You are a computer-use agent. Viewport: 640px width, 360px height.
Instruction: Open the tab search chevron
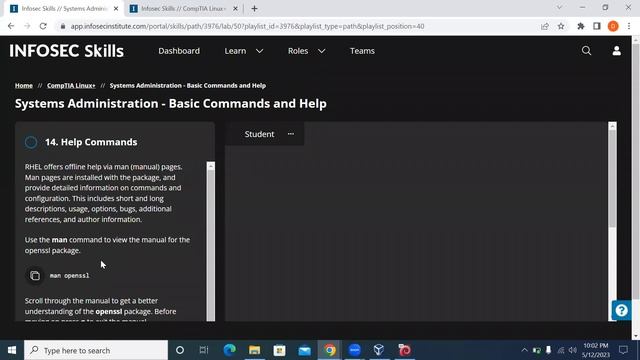[560, 7]
